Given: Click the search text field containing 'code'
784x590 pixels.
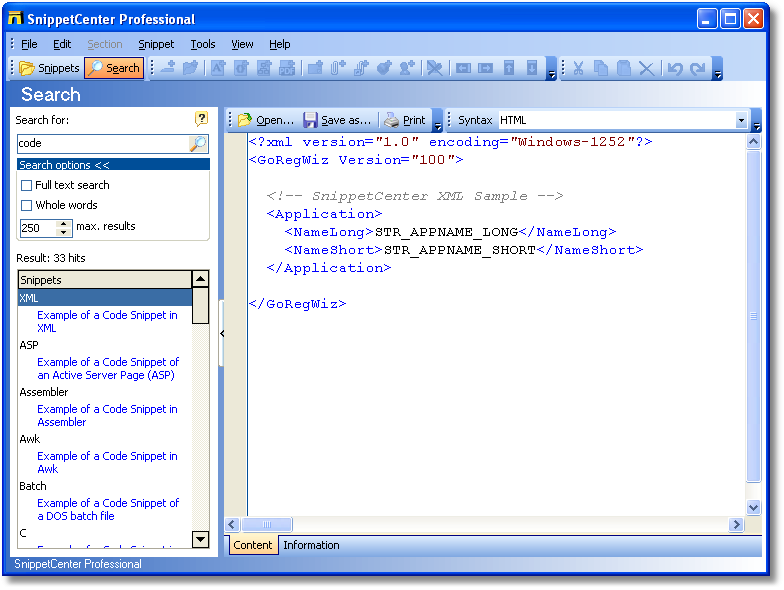Looking at the screenshot, I should 103,144.
